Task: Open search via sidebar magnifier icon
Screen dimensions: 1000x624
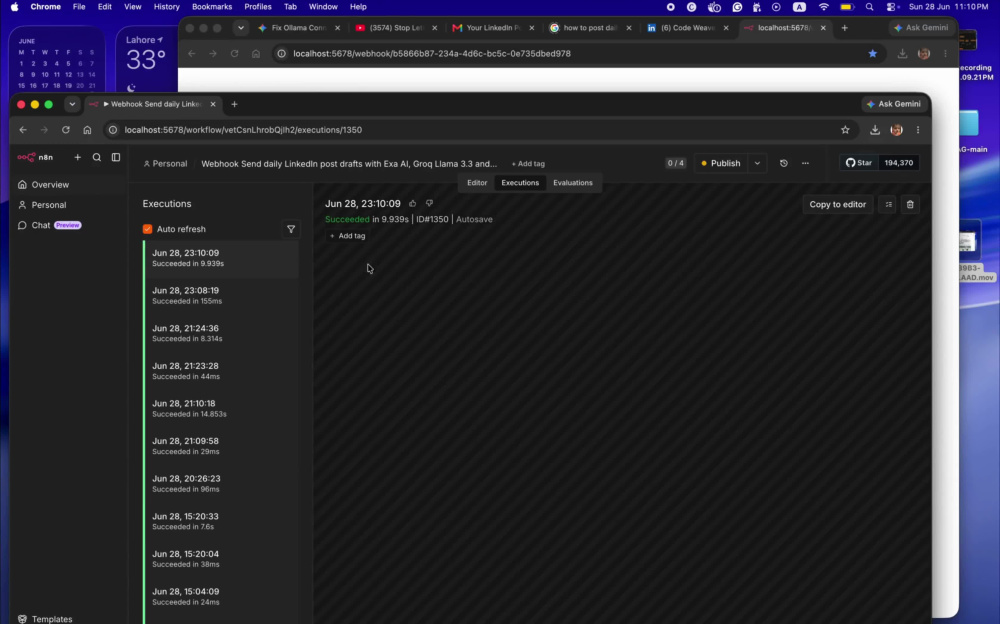Action: pyautogui.click(x=97, y=157)
